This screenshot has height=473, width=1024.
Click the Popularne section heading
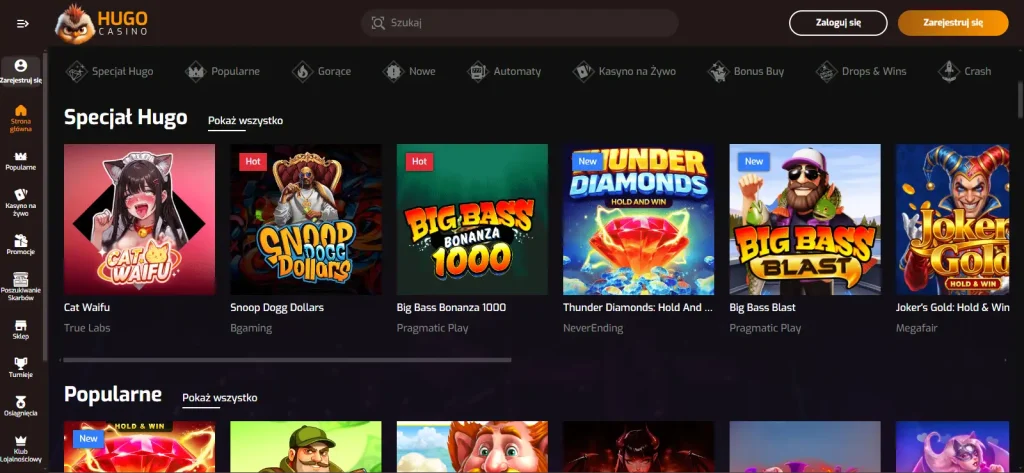click(113, 394)
